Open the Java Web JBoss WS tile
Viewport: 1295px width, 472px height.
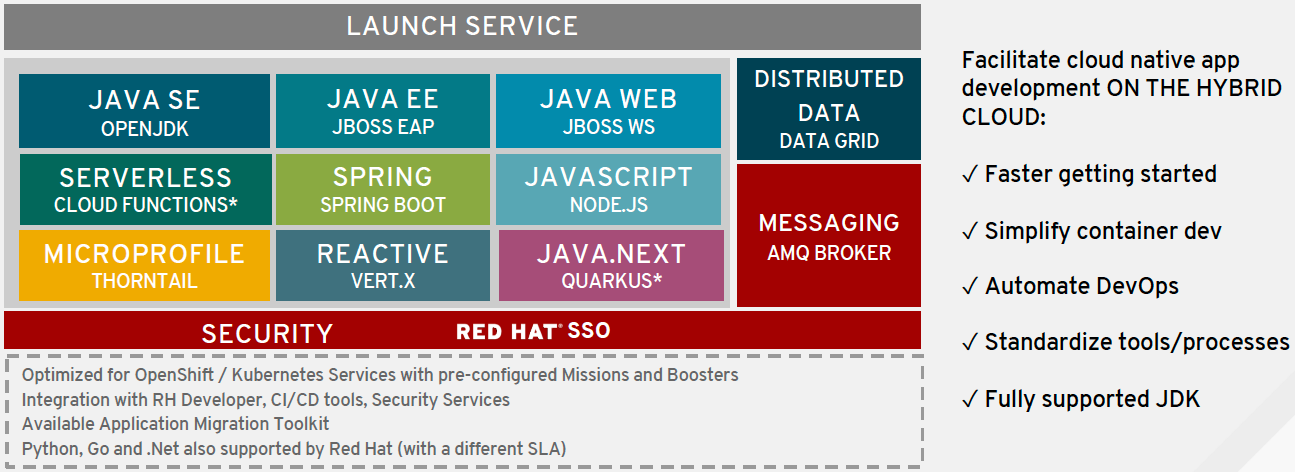pyautogui.click(x=608, y=111)
